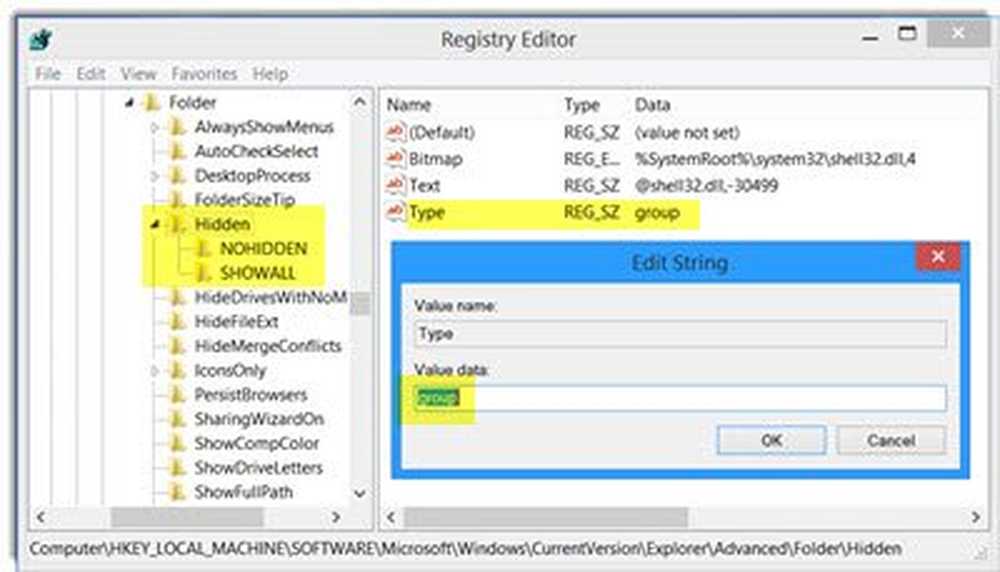
Task: Expand the IconsOnly key
Action: 154,370
